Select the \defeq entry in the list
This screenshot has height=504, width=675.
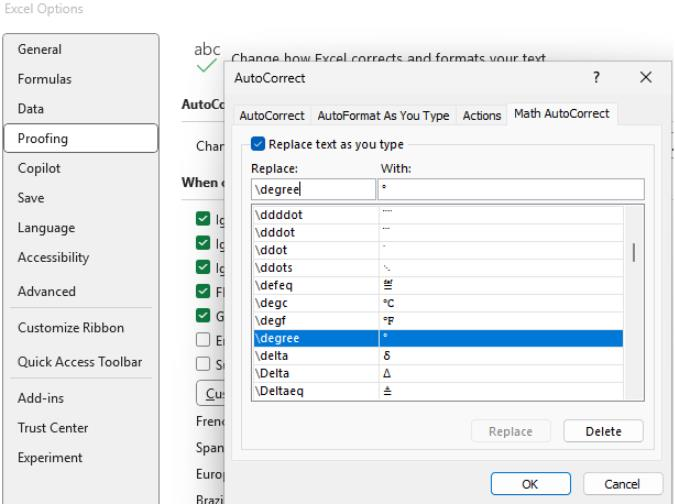[x=438, y=285]
